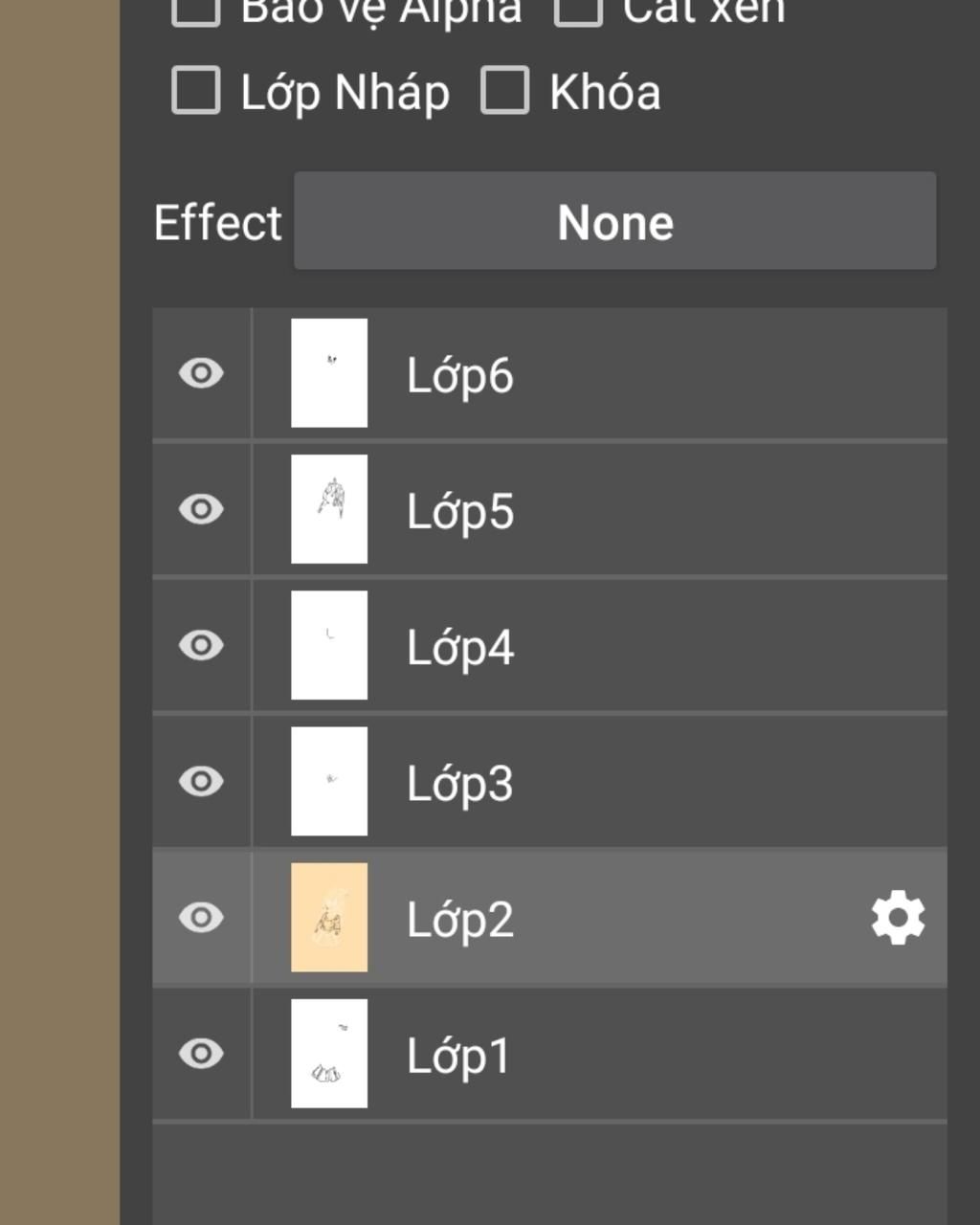Toggle visibility of Lớp5 layer
Image resolution: width=980 pixels, height=1225 pixels.
(x=201, y=509)
